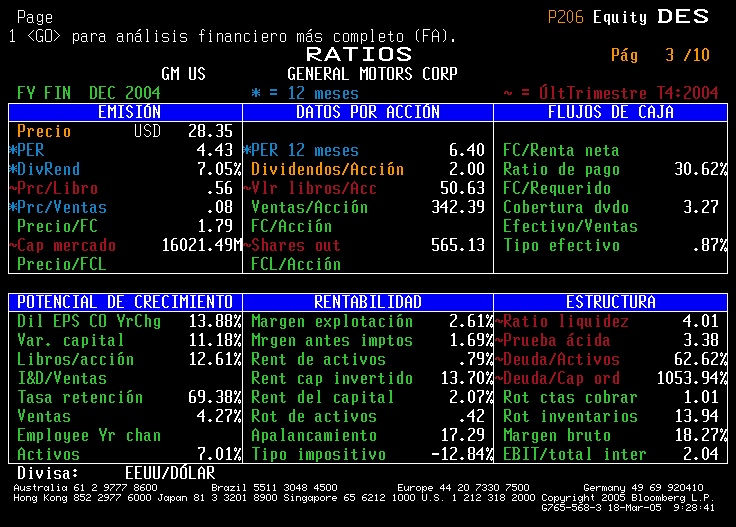Screen dimensions: 736x527
Task: Click the ~Prc/Libro label
Action: coord(54,188)
